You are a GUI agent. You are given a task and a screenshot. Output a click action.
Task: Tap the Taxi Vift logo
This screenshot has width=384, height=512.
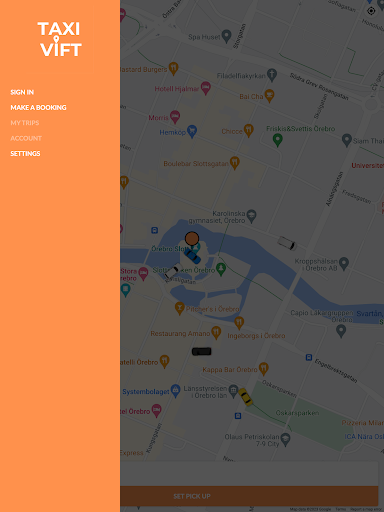pos(60,39)
